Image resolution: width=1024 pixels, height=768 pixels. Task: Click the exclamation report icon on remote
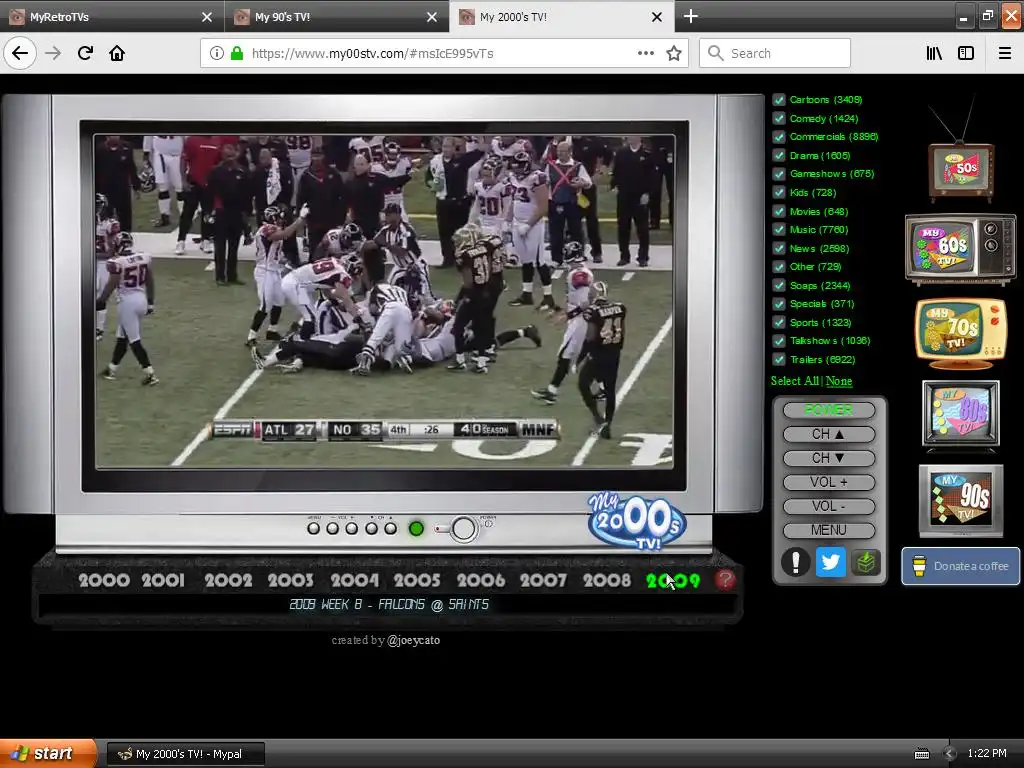795,562
